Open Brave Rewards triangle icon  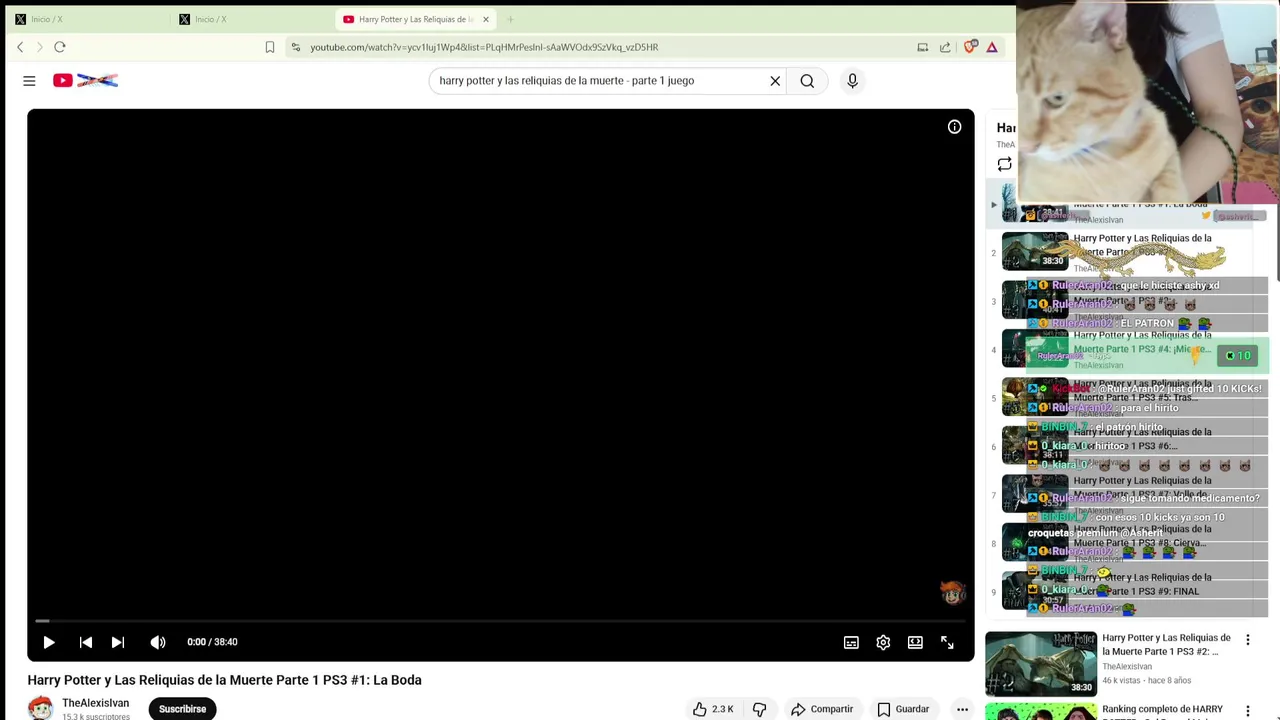tap(992, 47)
